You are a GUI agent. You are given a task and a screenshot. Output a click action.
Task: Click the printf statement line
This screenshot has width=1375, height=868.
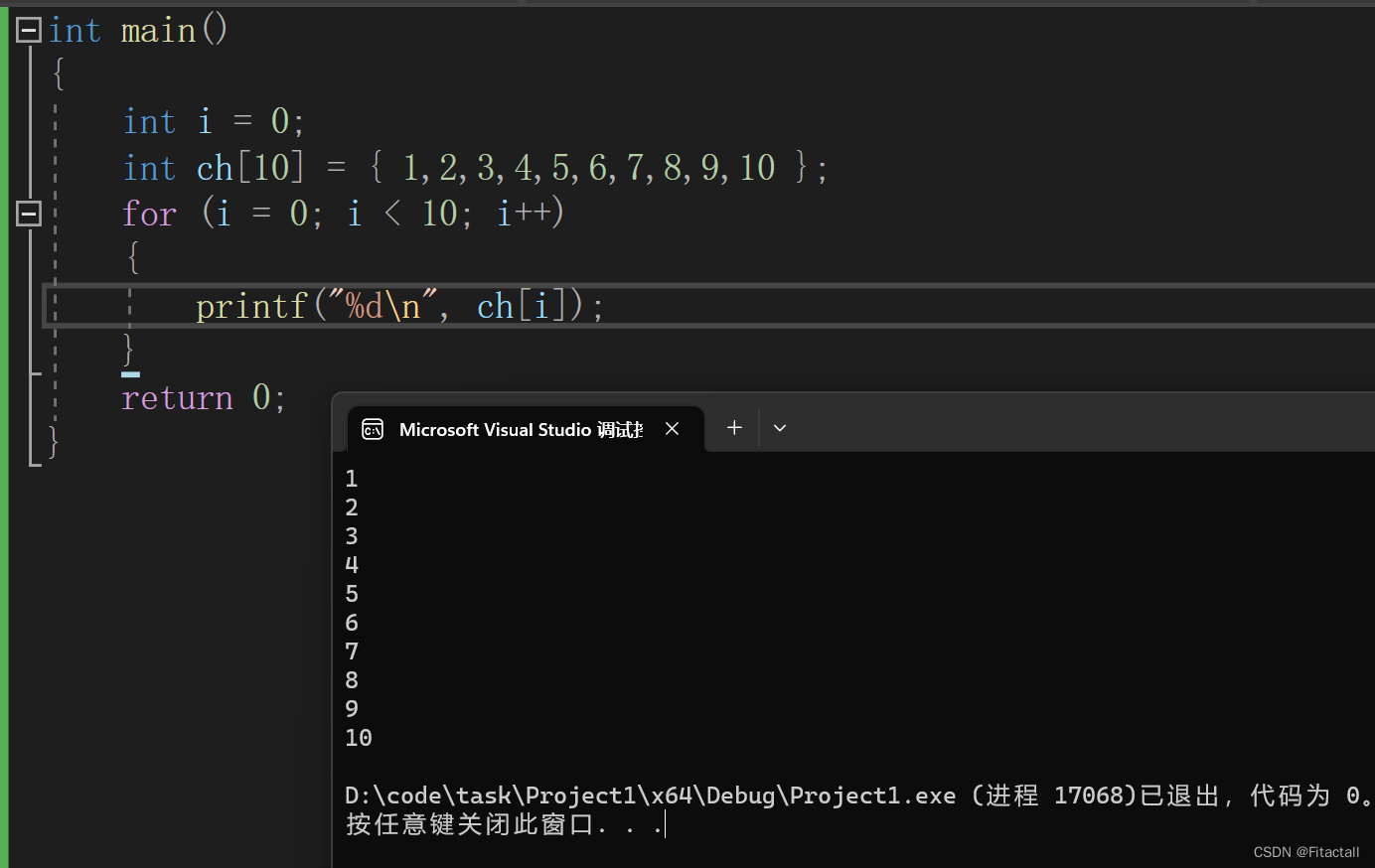coord(399,306)
